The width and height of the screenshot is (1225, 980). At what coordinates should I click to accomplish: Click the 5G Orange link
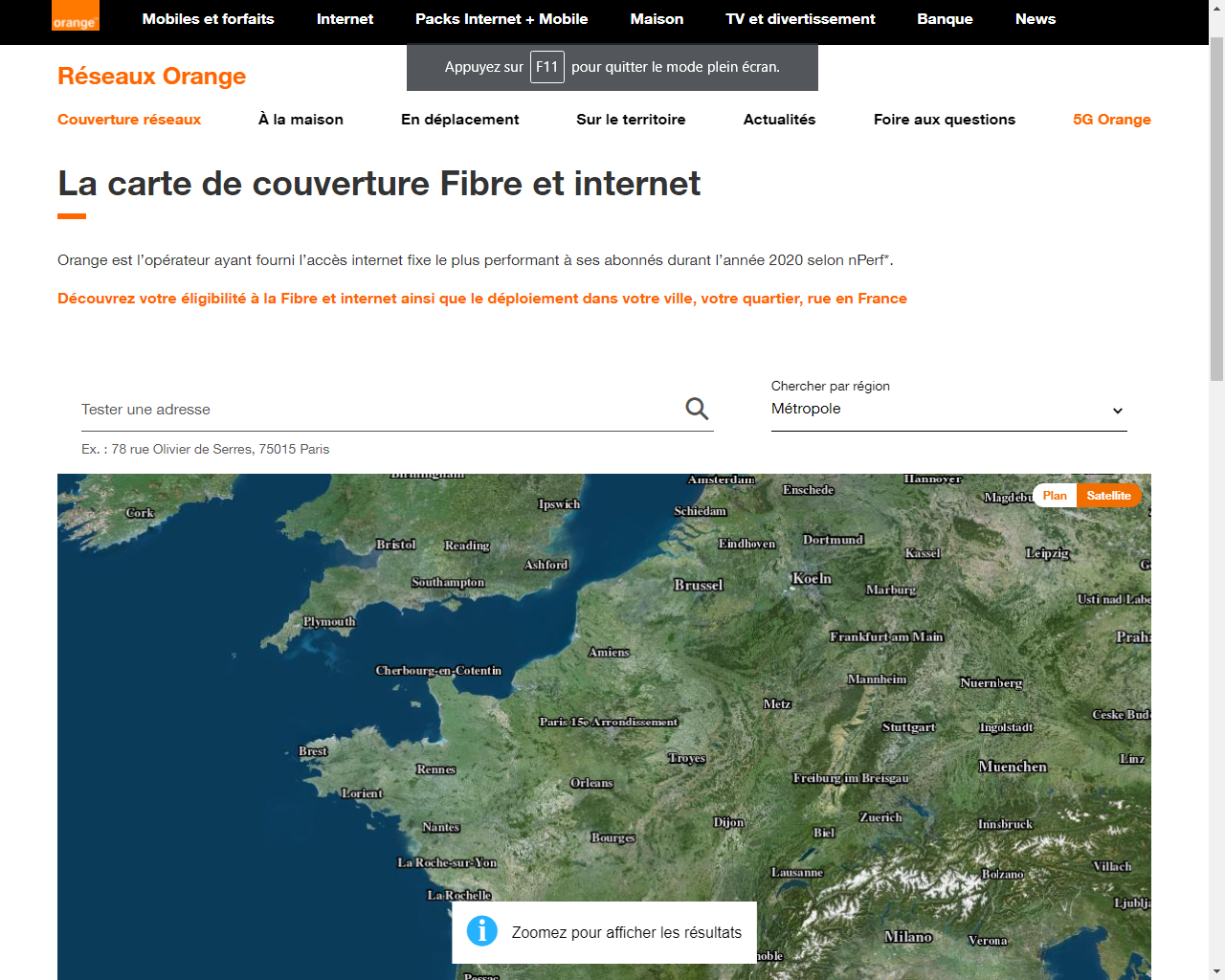pyautogui.click(x=1111, y=120)
